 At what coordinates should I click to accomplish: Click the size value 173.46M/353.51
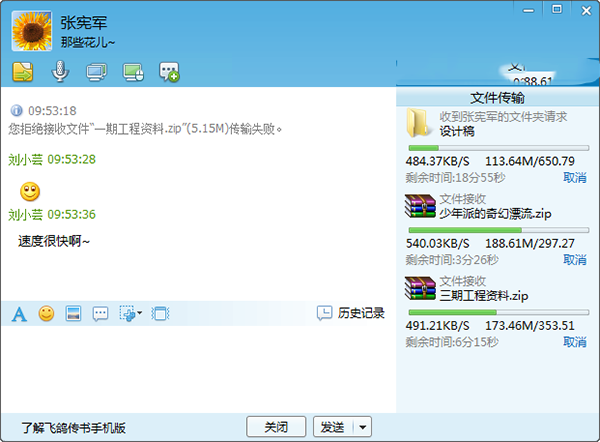(530, 326)
